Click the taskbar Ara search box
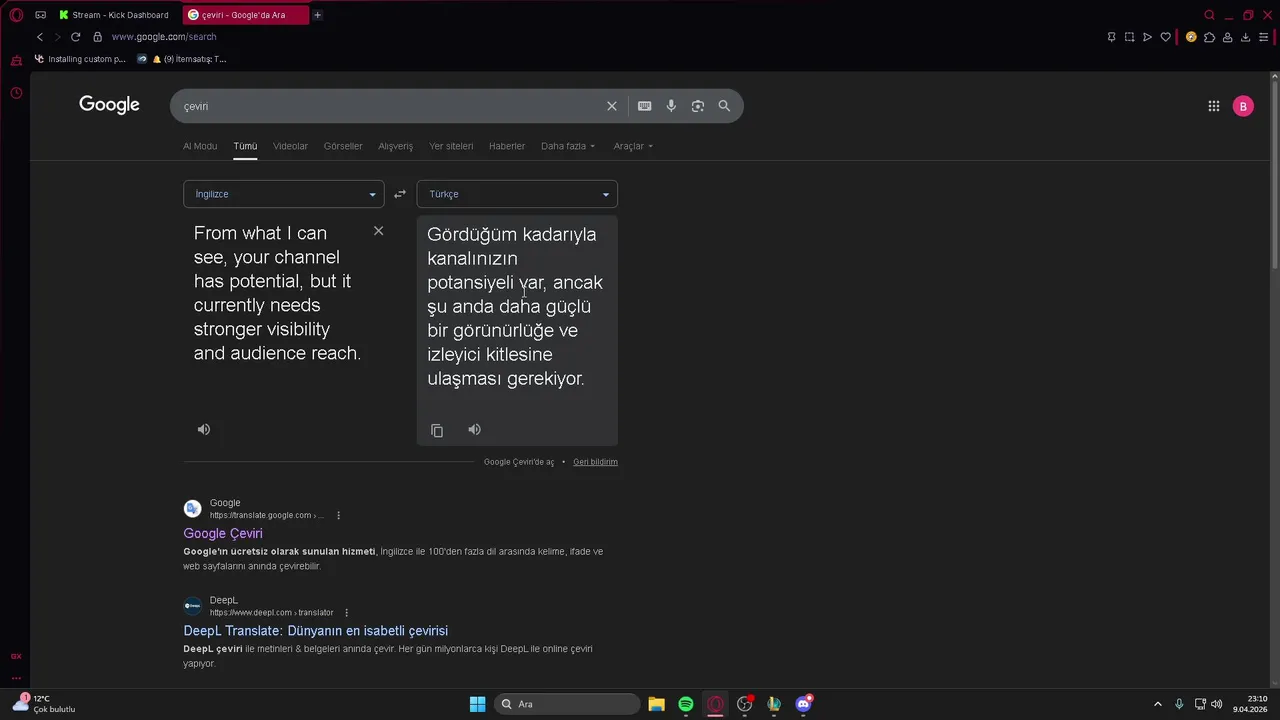The image size is (1280, 720). point(569,704)
